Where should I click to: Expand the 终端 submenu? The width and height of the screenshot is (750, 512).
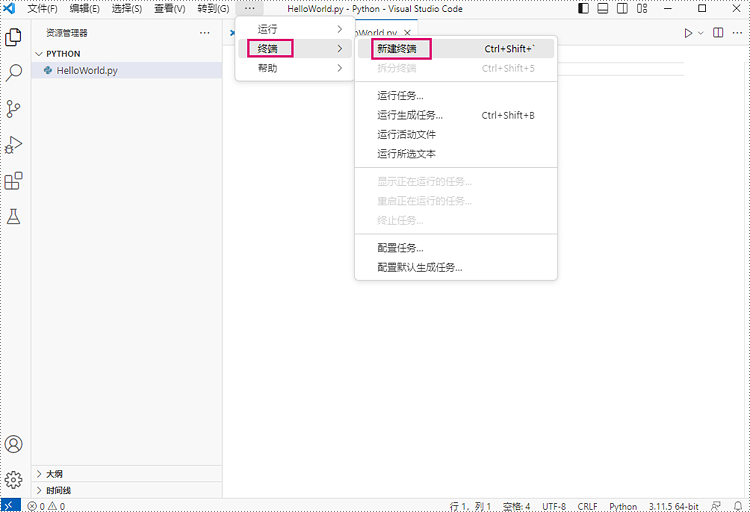[x=295, y=48]
